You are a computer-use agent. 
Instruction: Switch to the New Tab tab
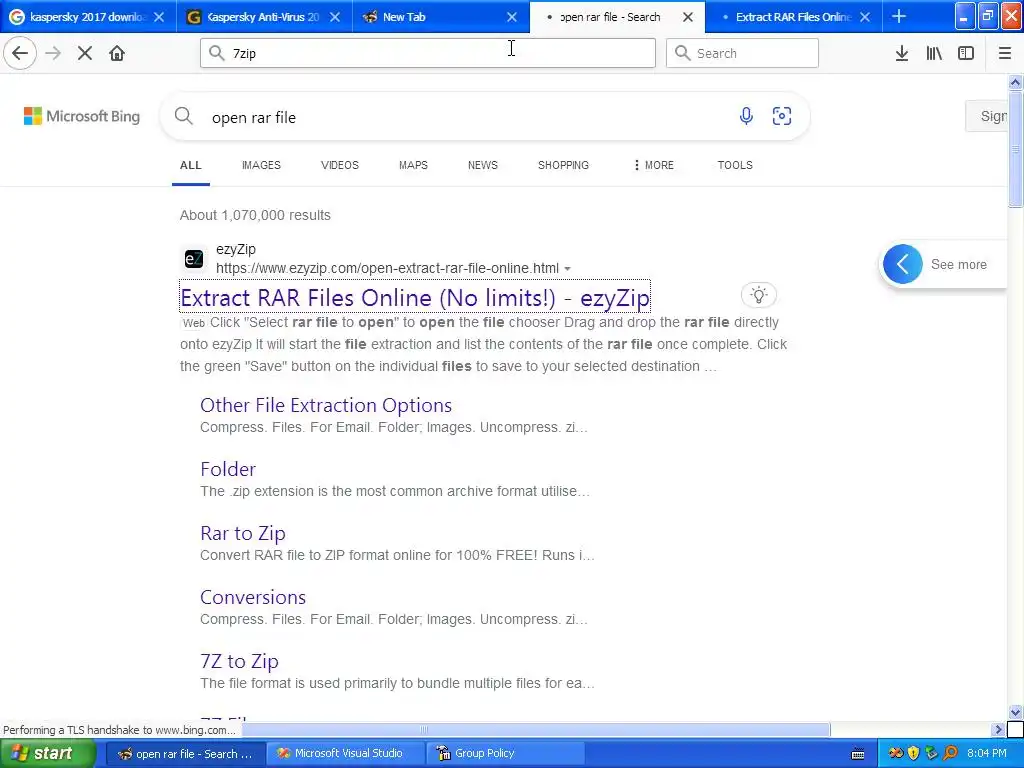[x=441, y=17]
